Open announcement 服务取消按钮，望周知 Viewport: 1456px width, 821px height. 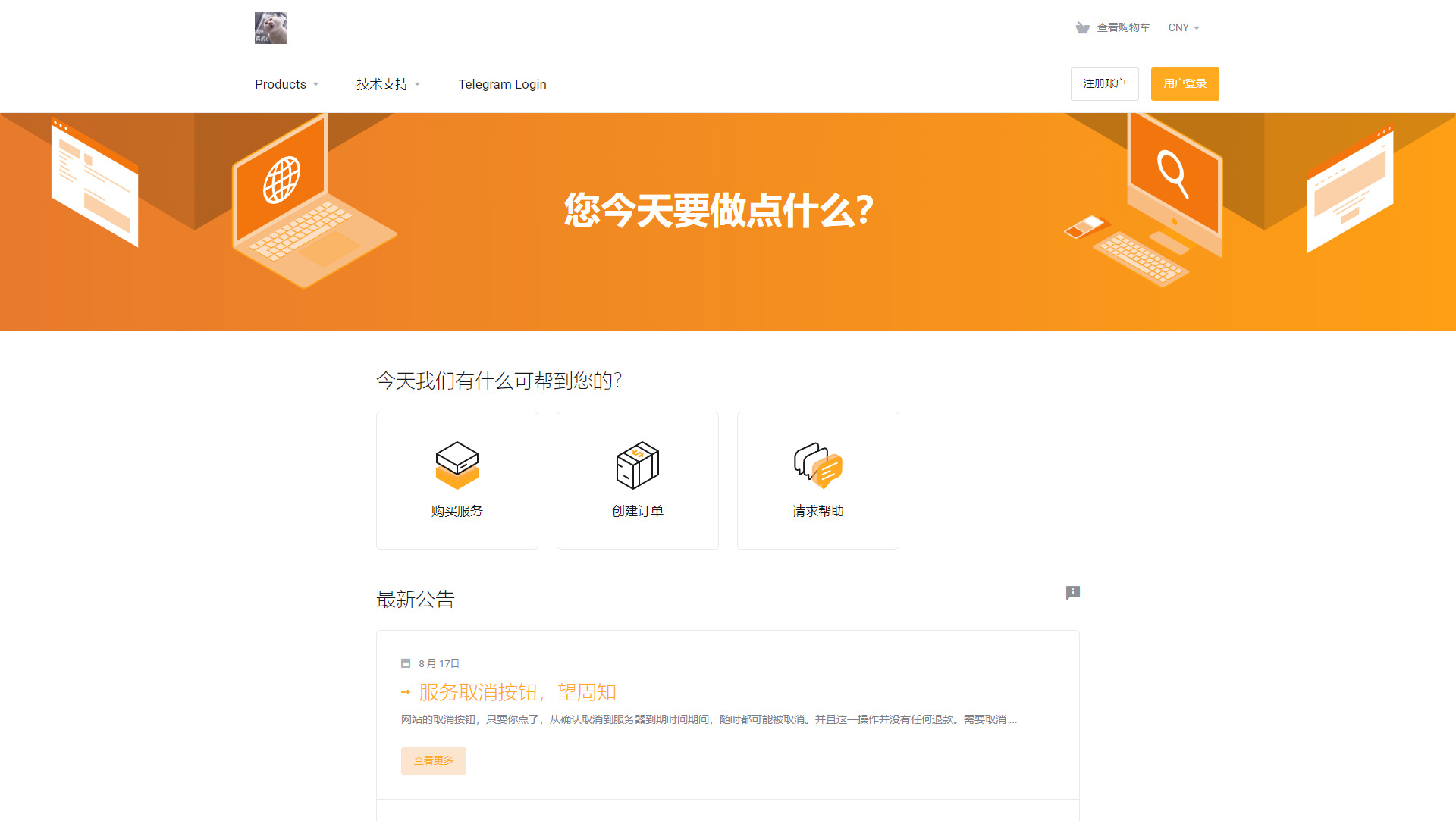(517, 692)
